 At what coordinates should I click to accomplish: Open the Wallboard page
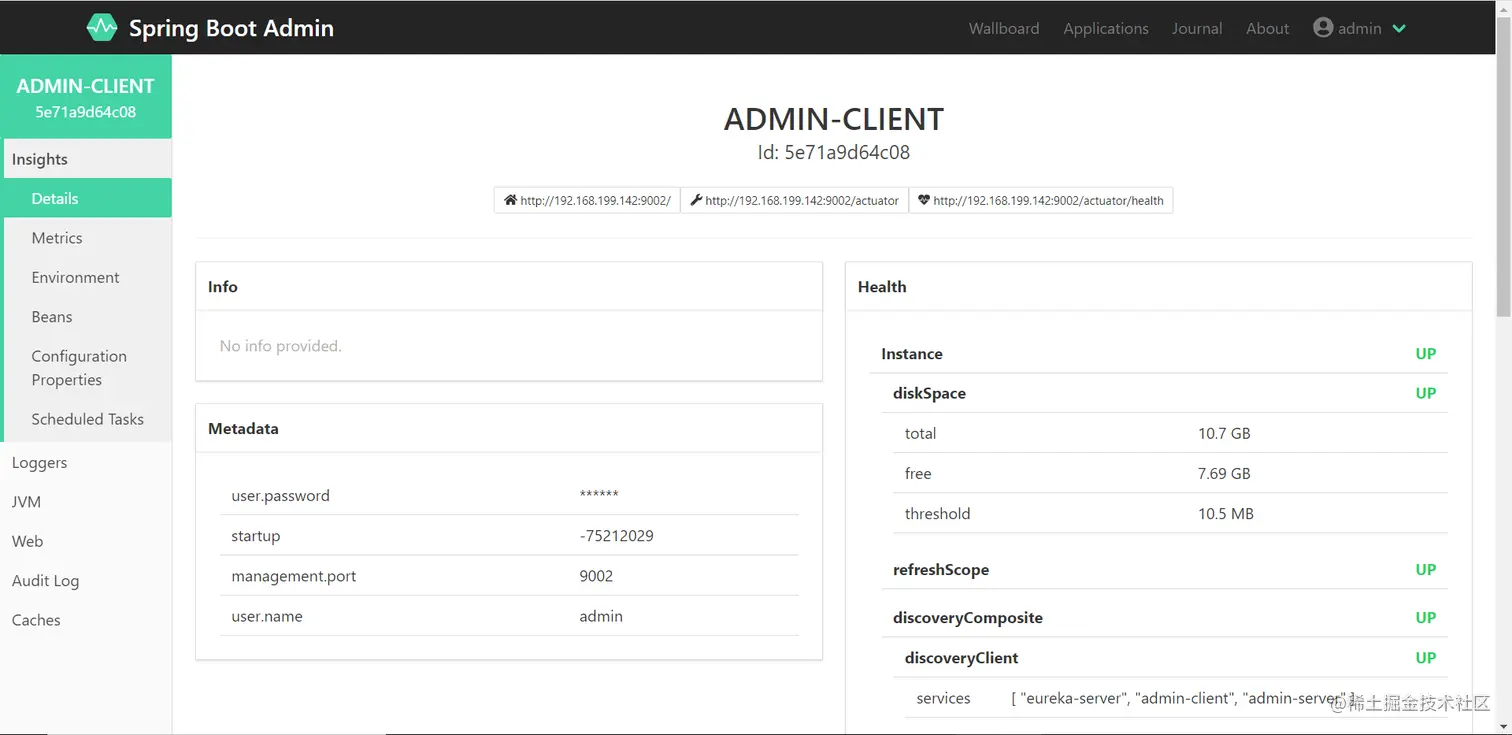[x=1004, y=28]
